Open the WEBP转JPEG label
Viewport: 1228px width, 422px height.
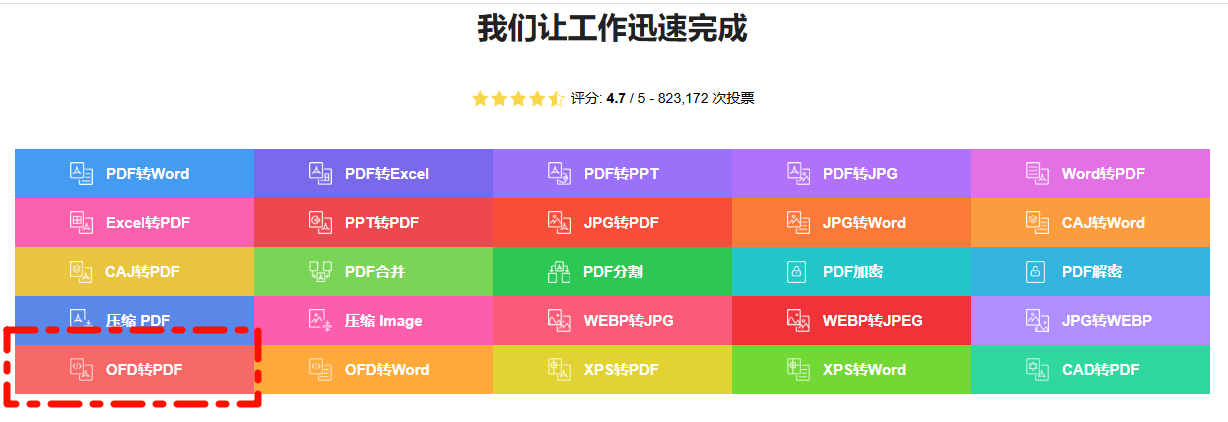coord(873,320)
